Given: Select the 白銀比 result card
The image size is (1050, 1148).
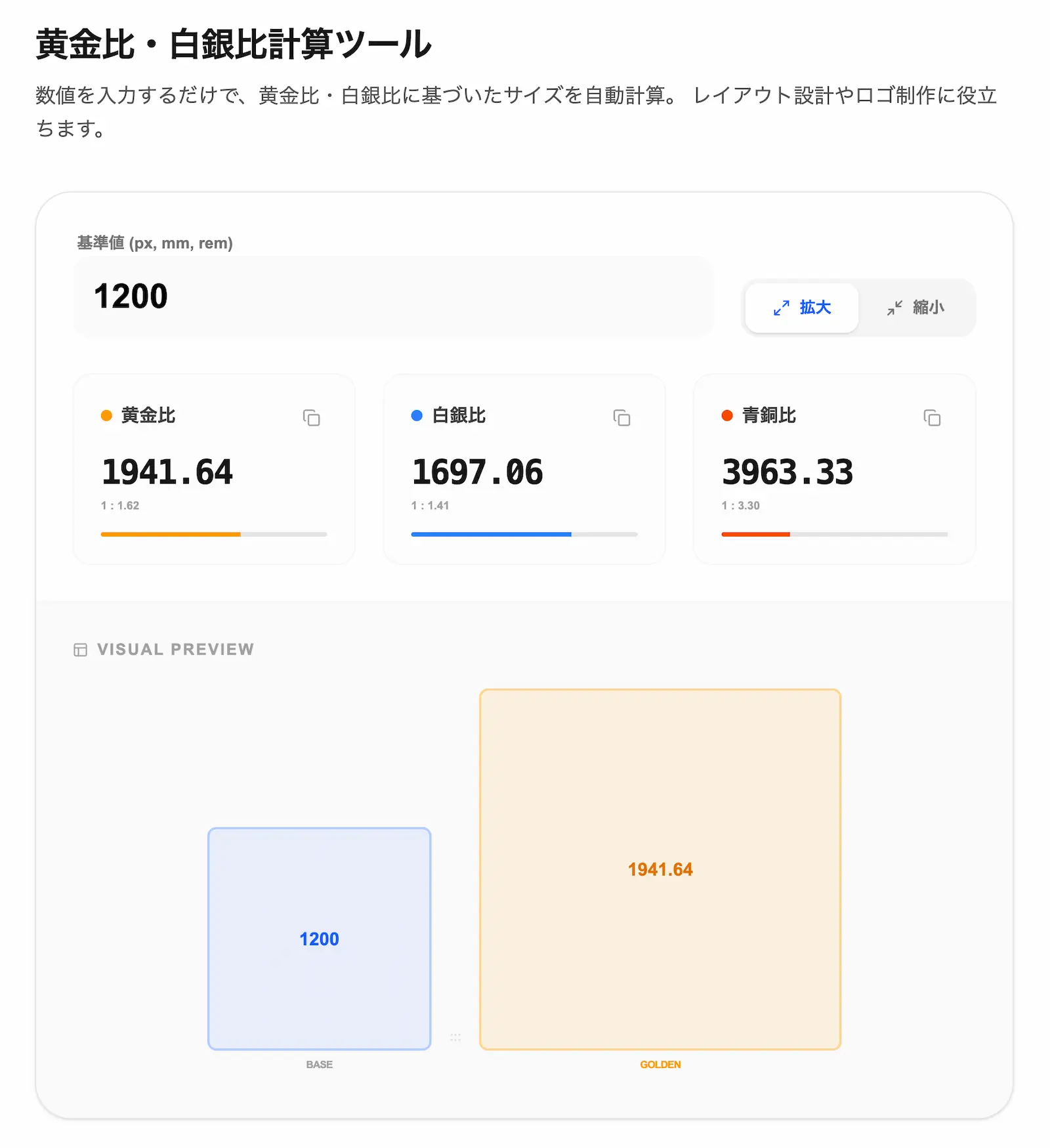Looking at the screenshot, I should point(524,469).
